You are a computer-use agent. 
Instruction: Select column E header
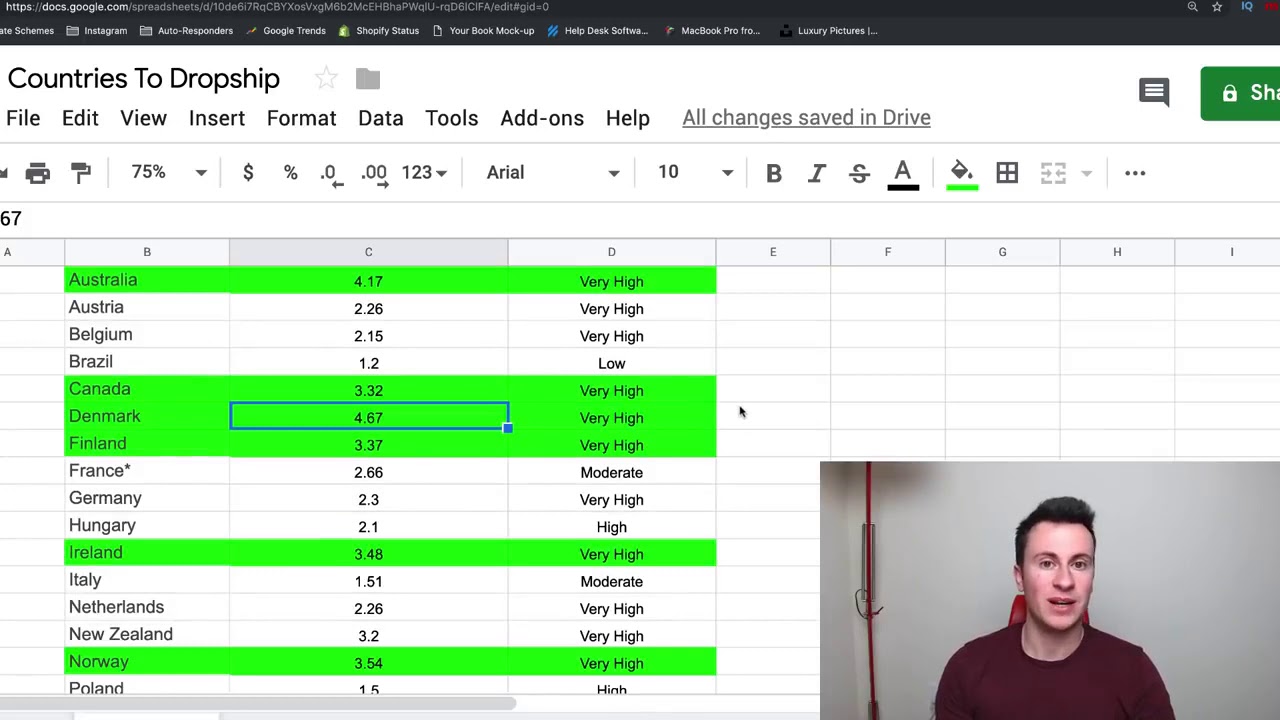(x=773, y=252)
